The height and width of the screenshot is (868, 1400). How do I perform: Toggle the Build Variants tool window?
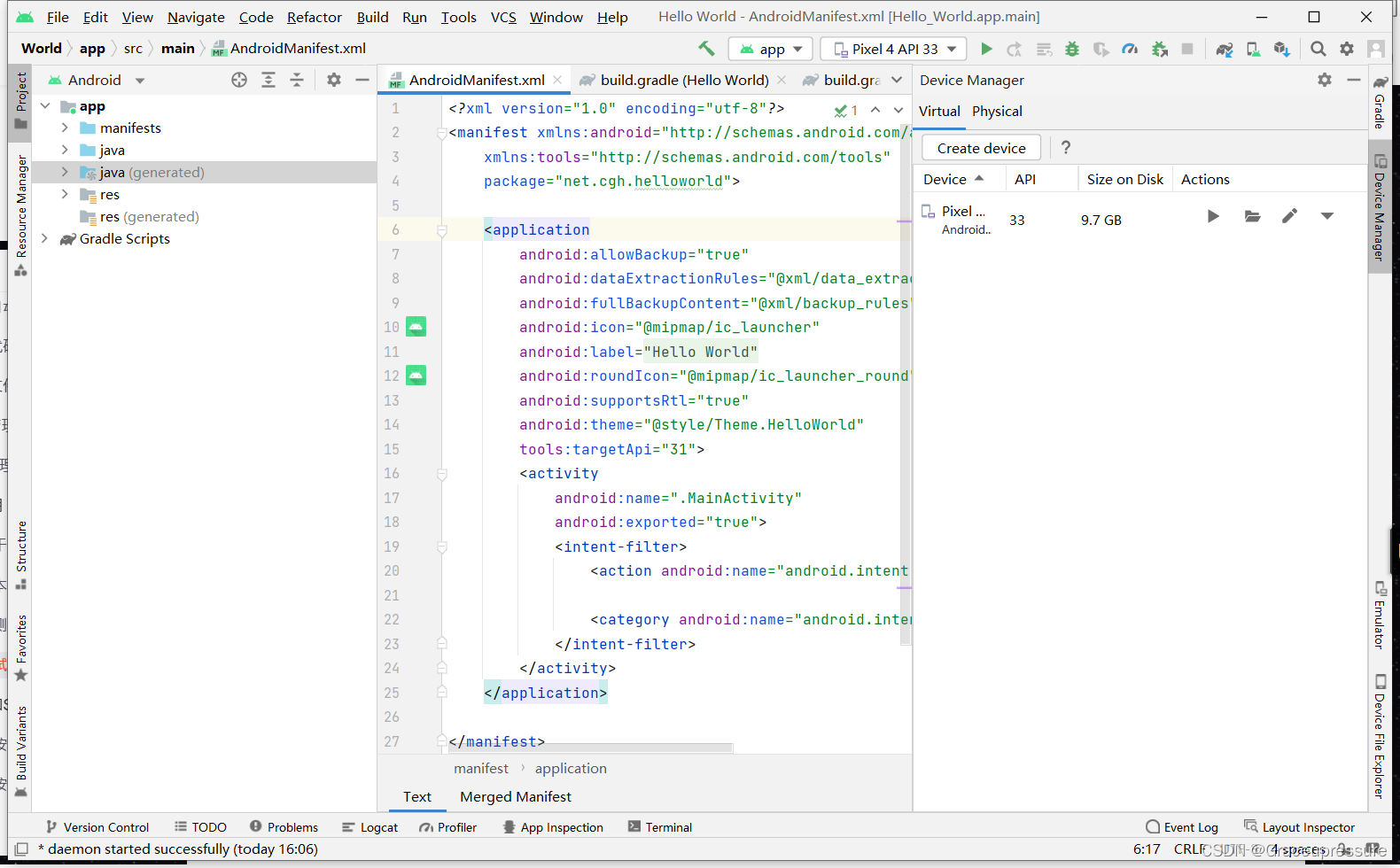(20, 752)
